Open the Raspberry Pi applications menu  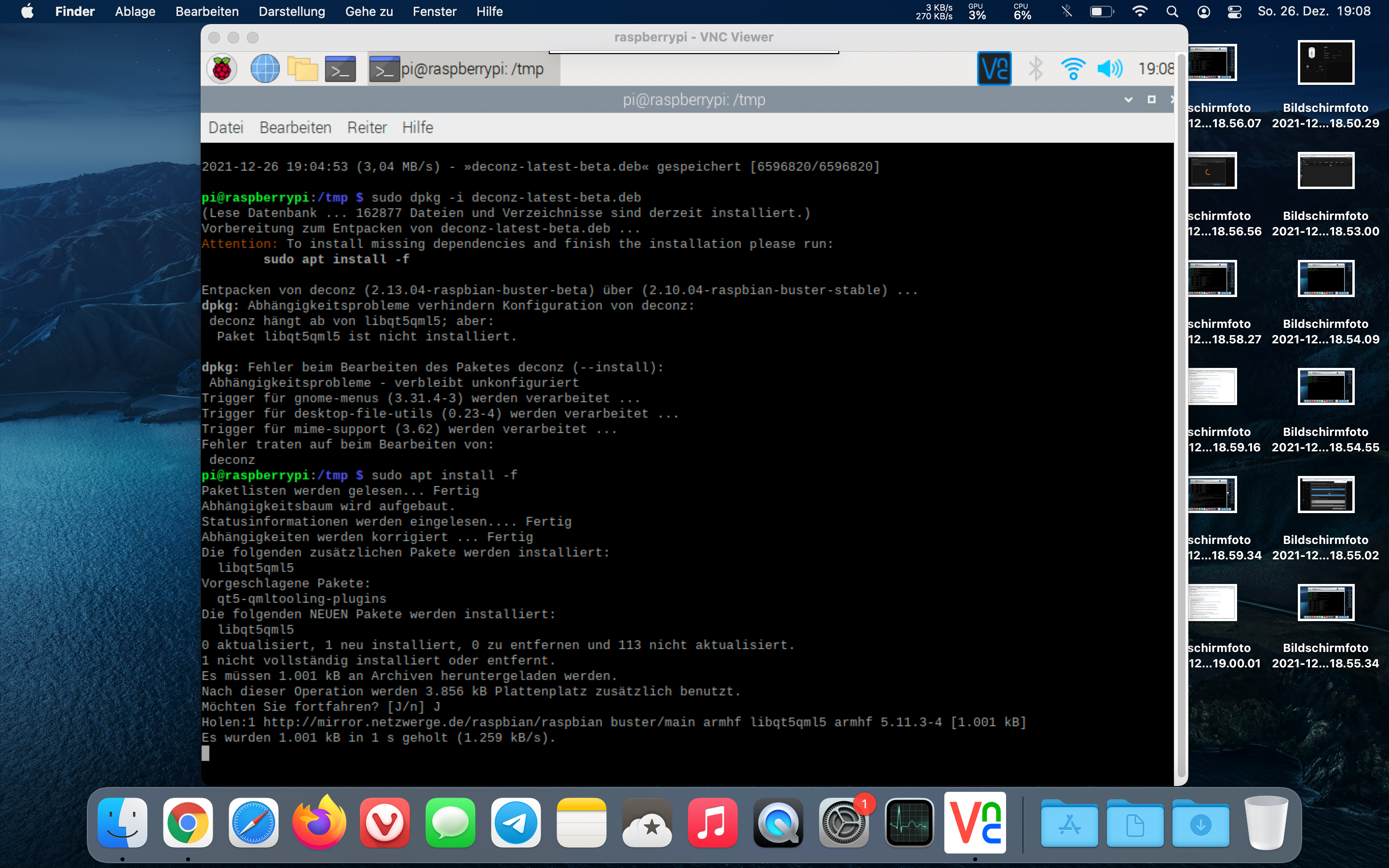[221, 69]
